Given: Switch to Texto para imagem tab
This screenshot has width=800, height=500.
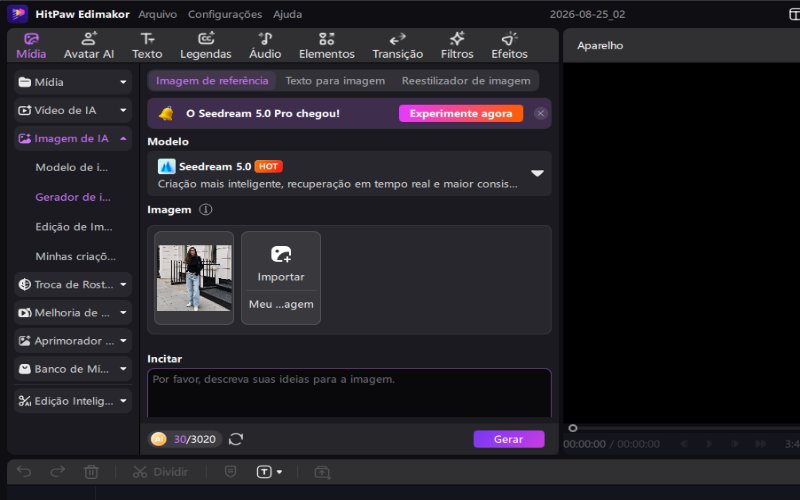Looking at the screenshot, I should tap(335, 81).
